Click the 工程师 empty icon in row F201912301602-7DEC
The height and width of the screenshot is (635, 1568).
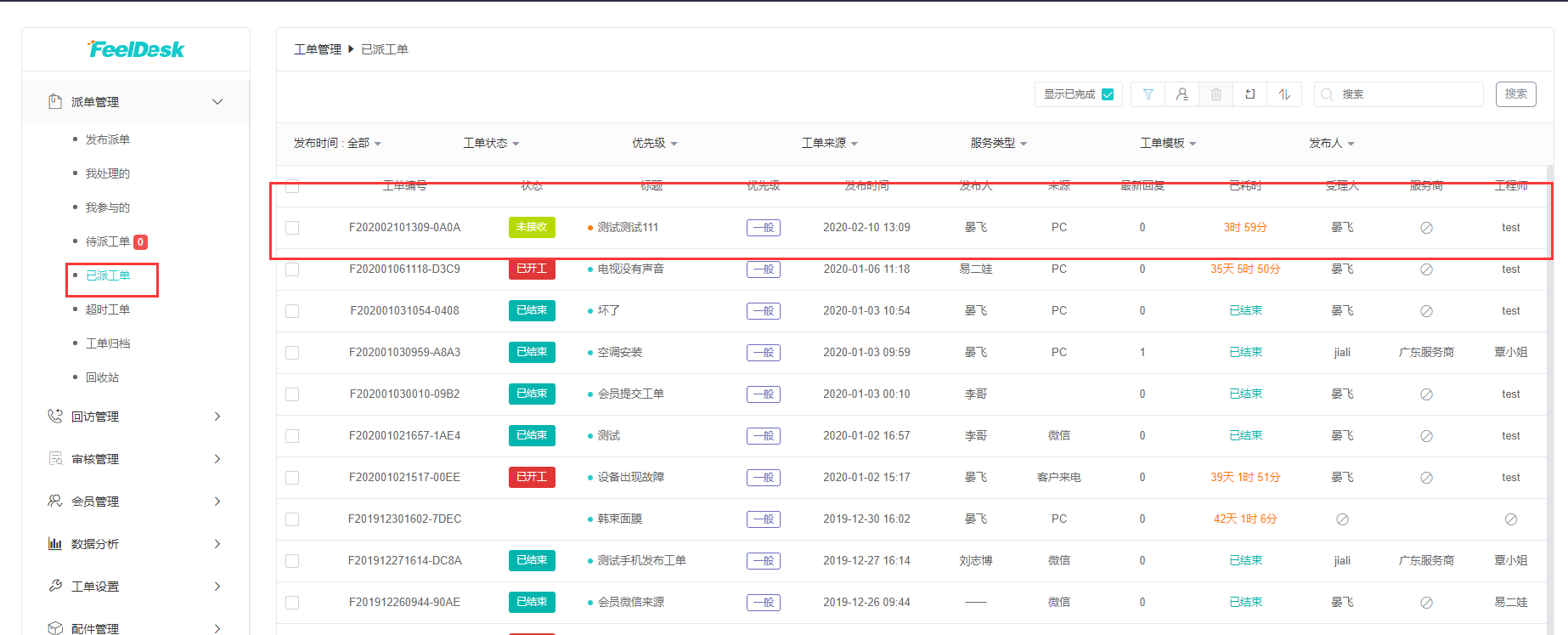point(1510,519)
